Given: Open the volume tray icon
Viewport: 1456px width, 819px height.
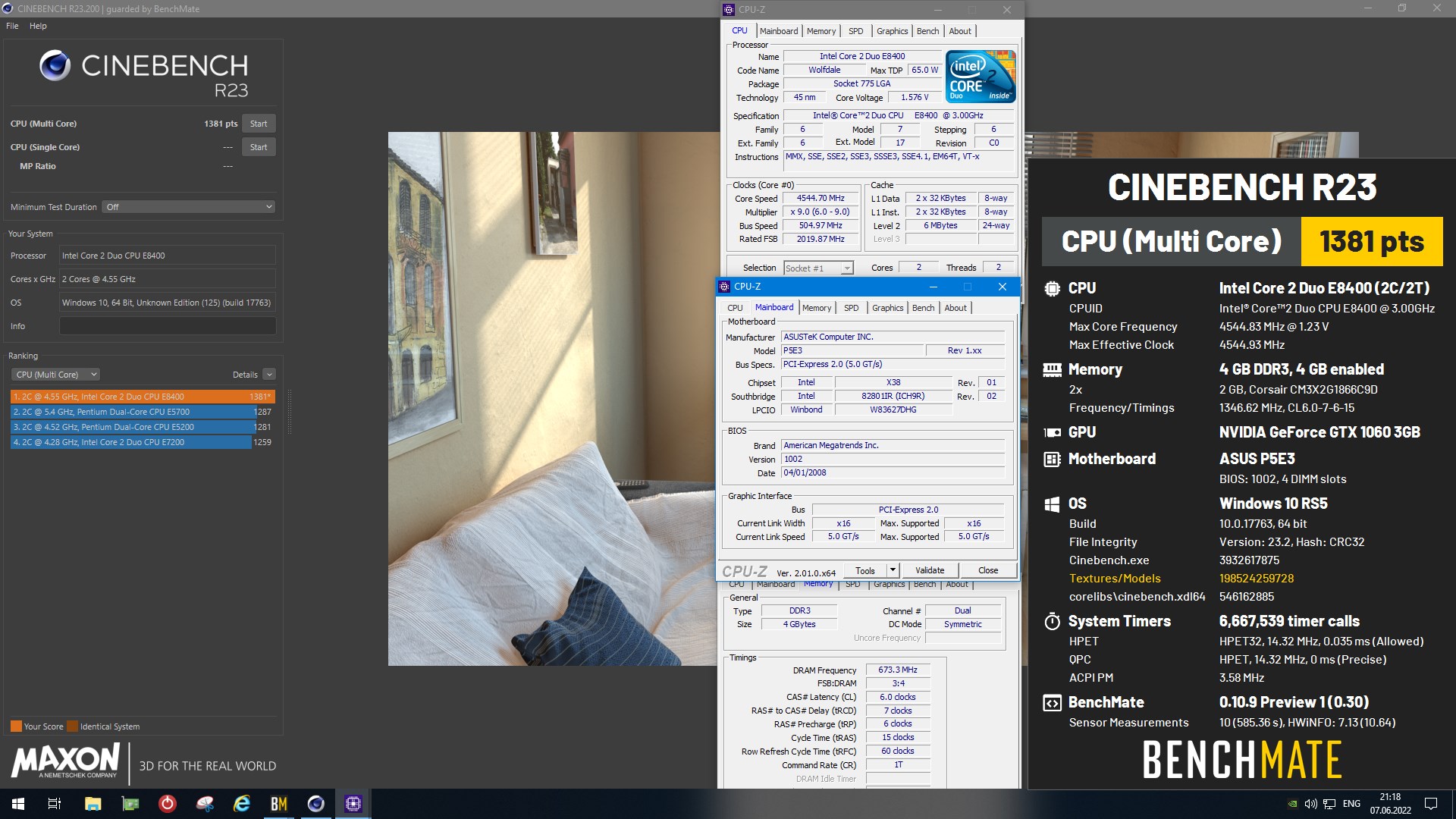Looking at the screenshot, I should (x=1310, y=804).
